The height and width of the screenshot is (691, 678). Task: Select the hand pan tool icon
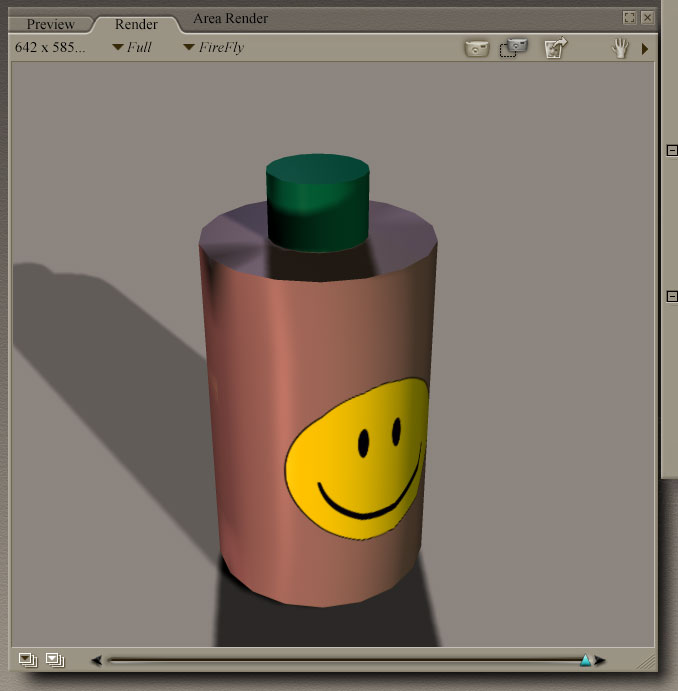620,47
